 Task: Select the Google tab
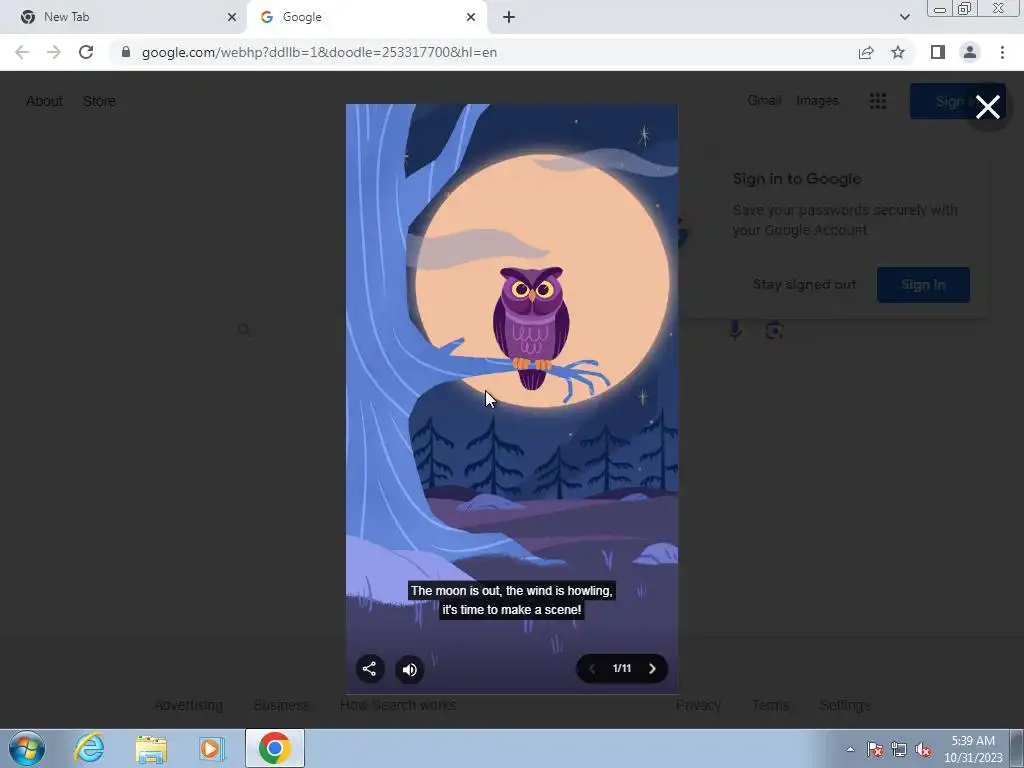click(366, 17)
